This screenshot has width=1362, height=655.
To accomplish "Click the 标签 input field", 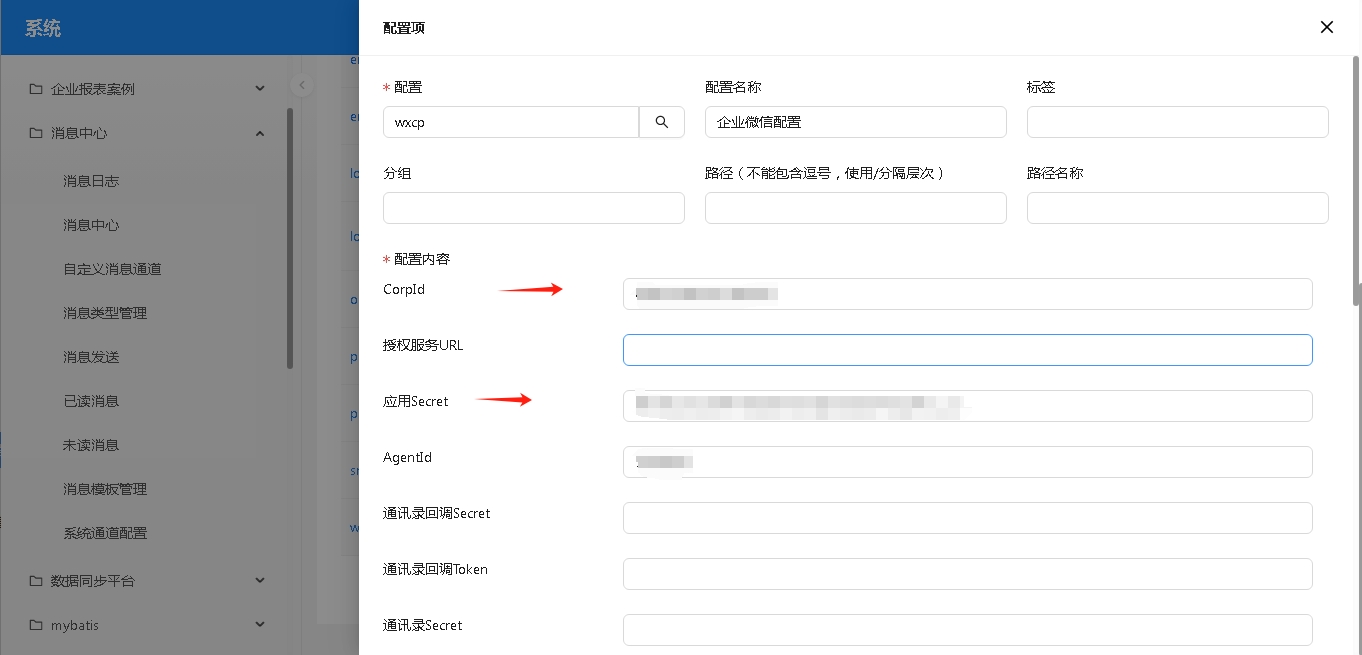I will (1177, 122).
